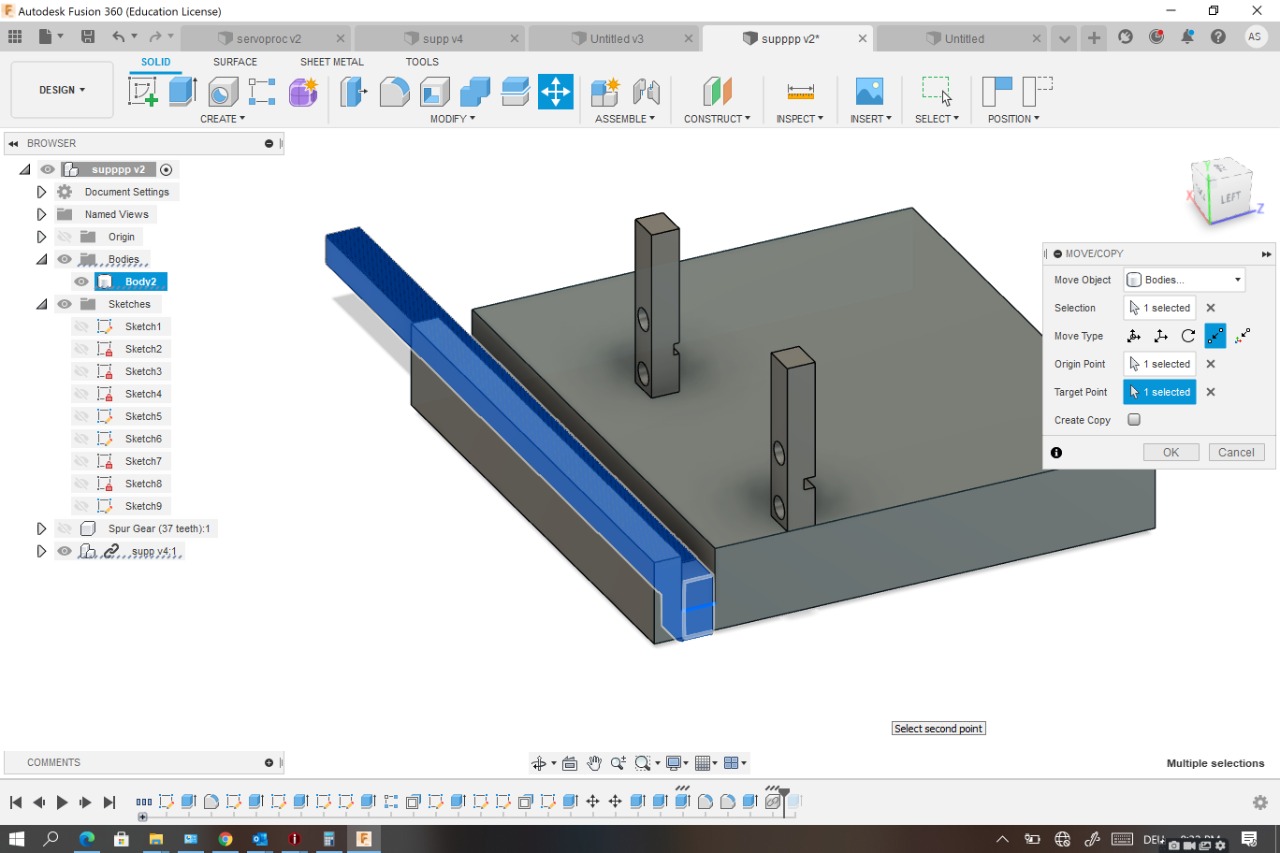Open the timeline settings gear

(1260, 802)
